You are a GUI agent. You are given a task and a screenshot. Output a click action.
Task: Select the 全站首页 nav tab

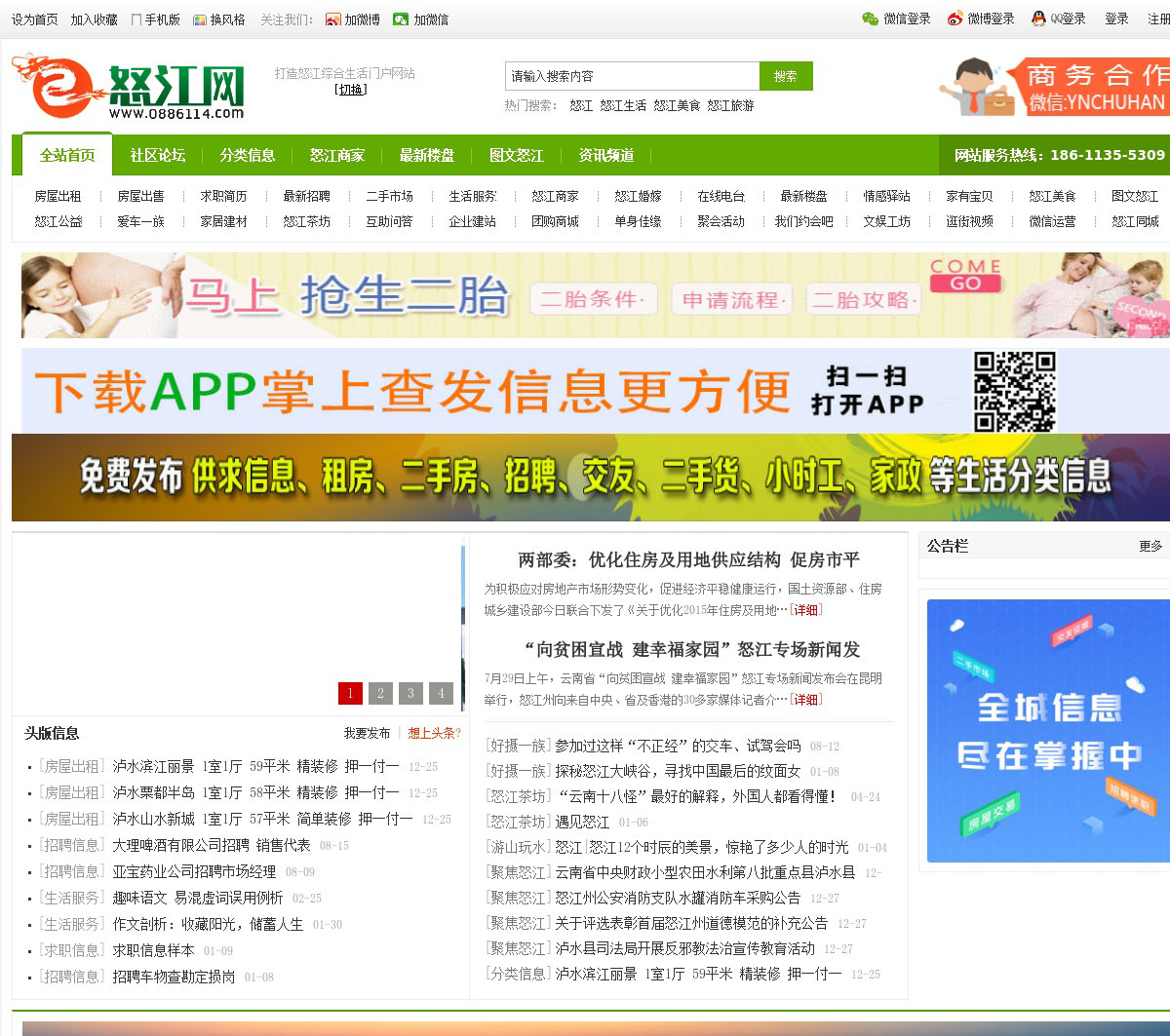67,155
